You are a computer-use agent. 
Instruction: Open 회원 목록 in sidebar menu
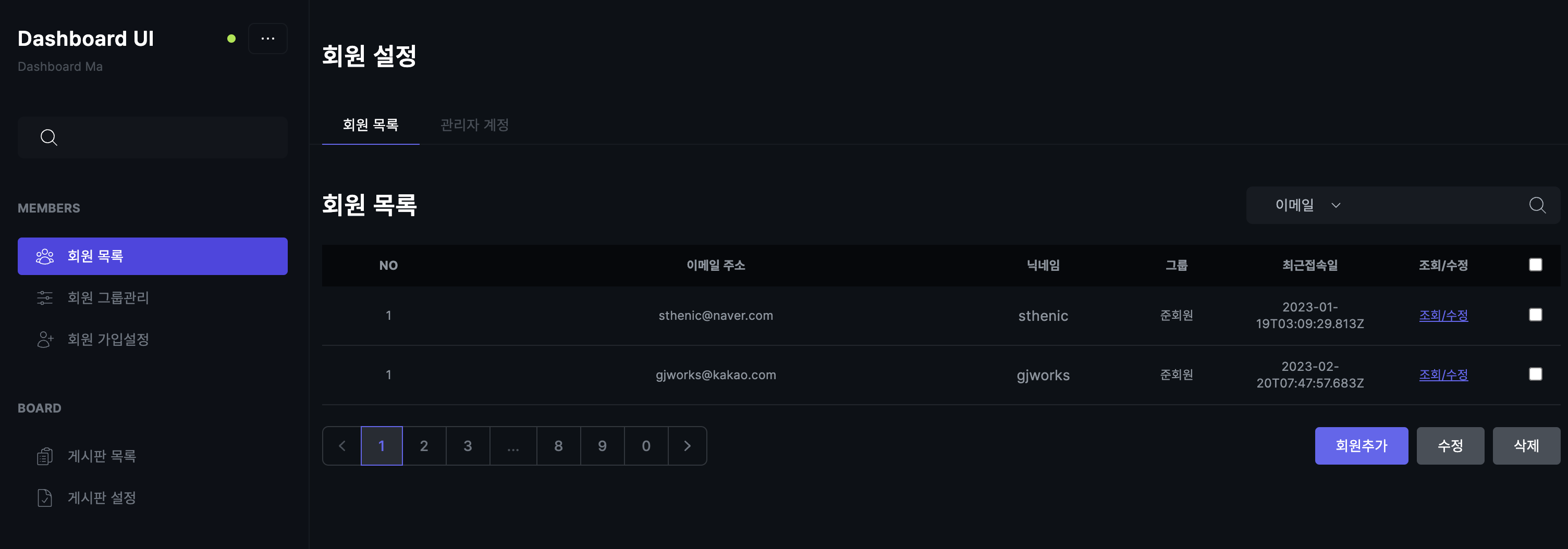(x=153, y=257)
